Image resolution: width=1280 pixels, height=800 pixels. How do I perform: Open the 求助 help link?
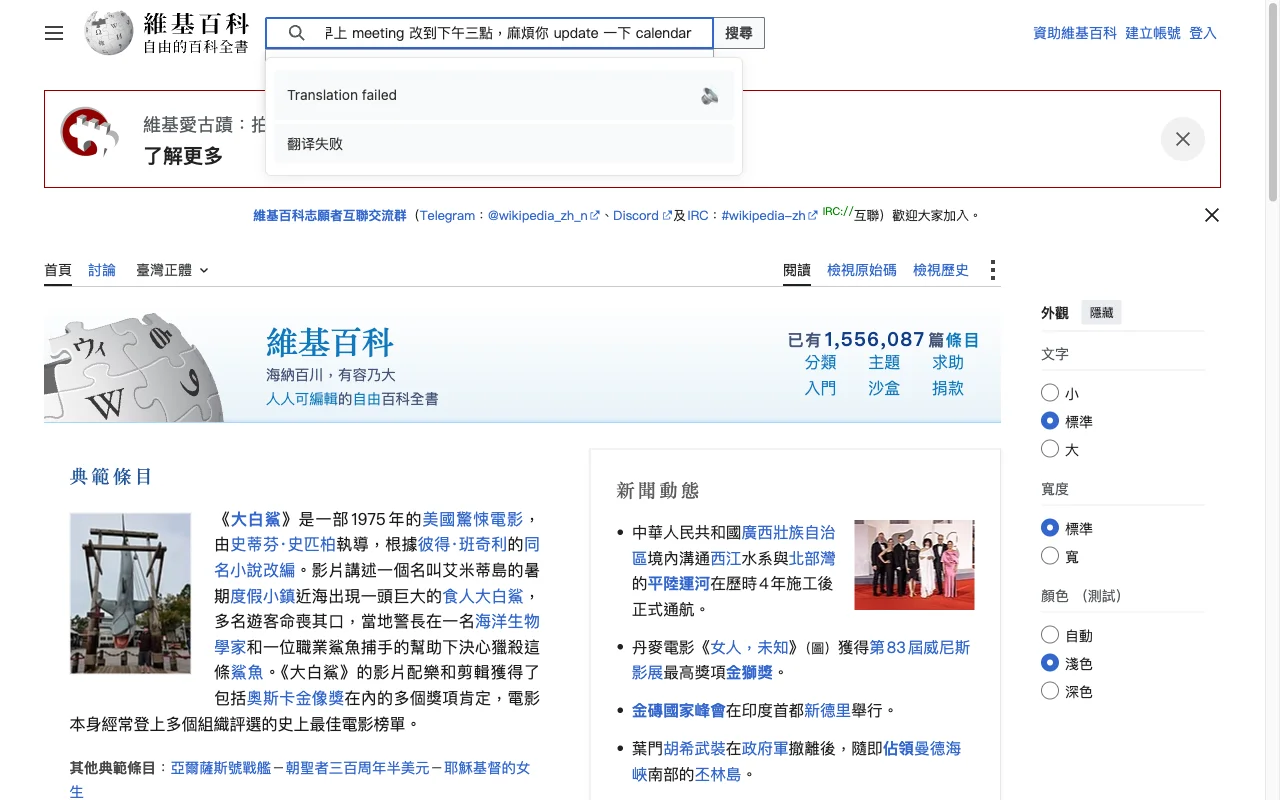click(x=948, y=362)
